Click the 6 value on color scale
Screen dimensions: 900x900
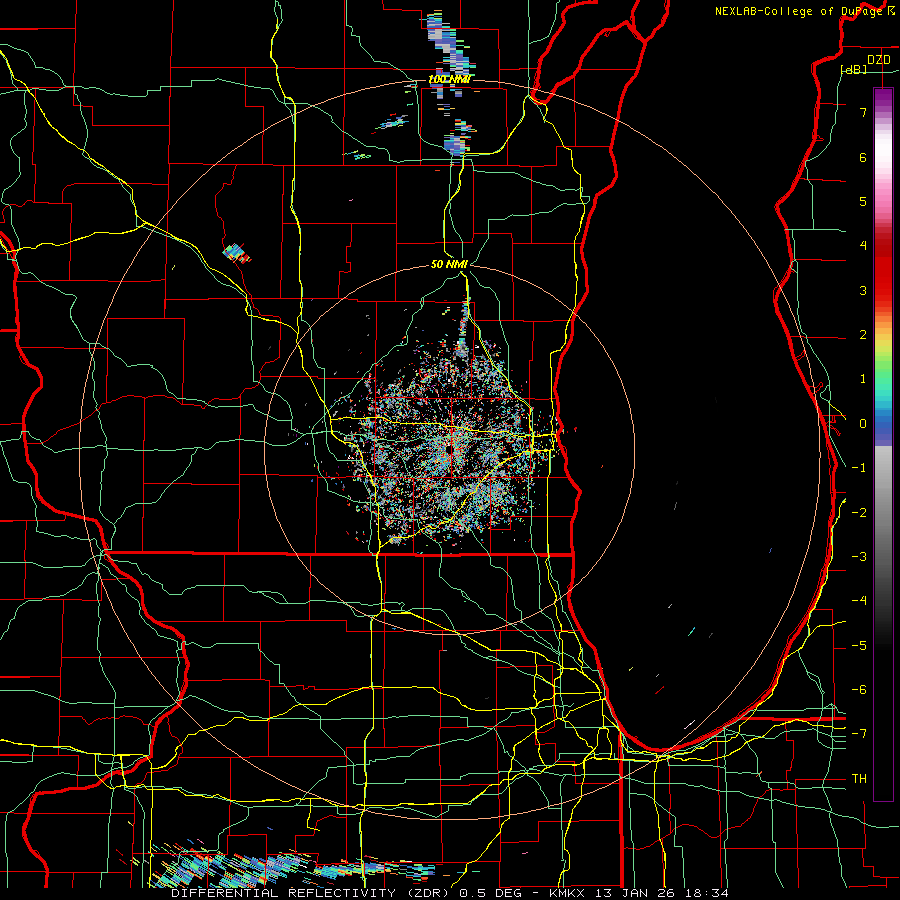863,157
